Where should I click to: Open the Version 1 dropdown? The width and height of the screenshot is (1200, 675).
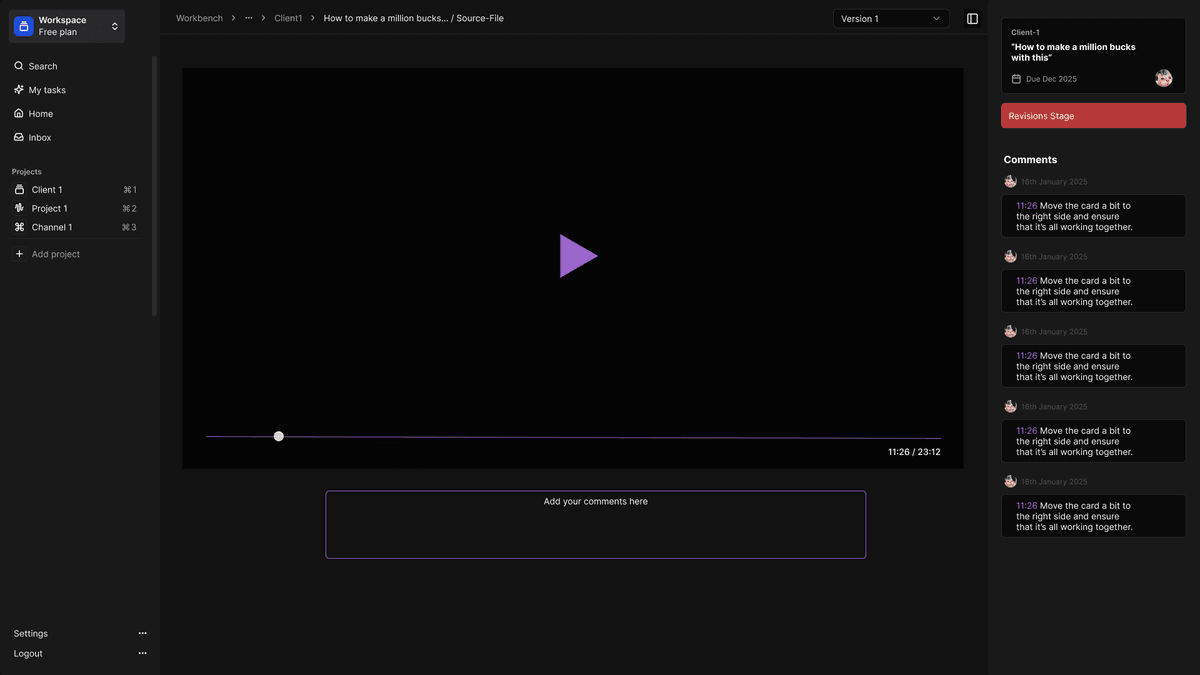[890, 19]
